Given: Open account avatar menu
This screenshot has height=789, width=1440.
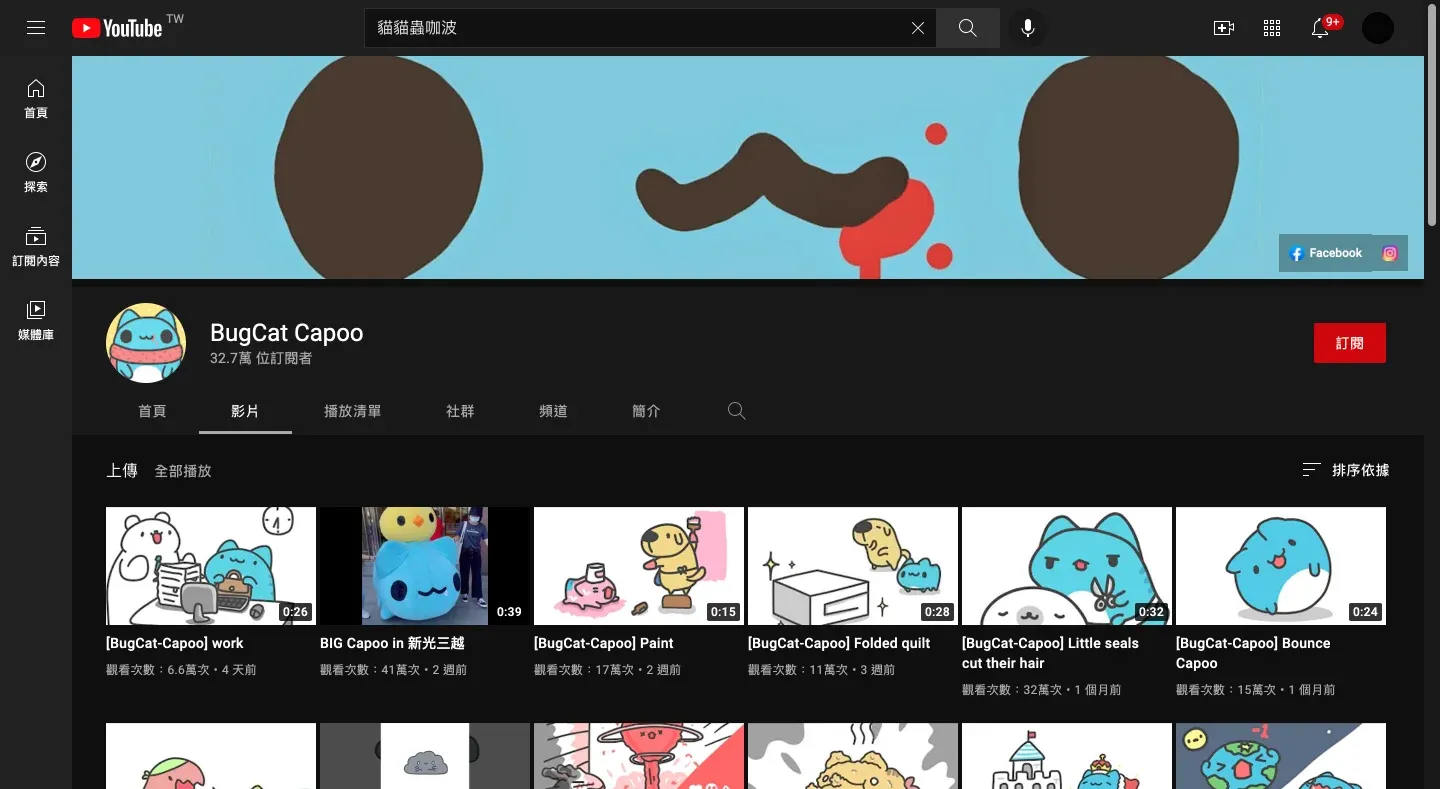Looking at the screenshot, I should [x=1378, y=28].
